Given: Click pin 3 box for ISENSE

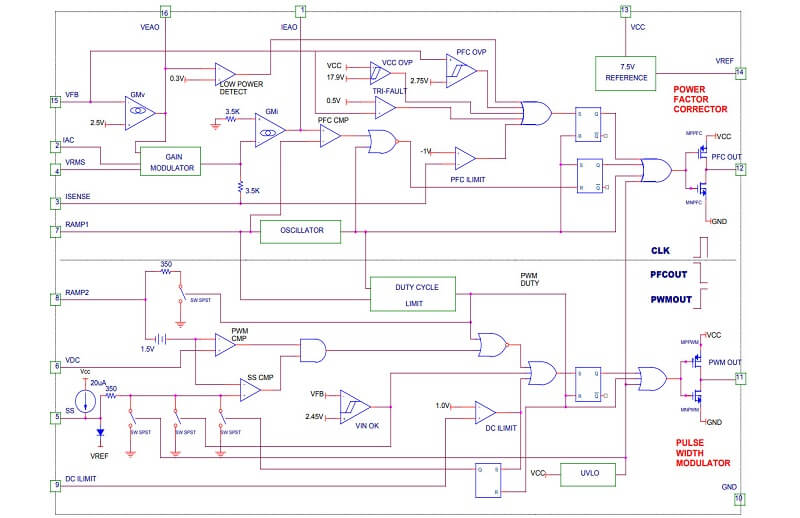Looking at the screenshot, I should pyautogui.click(x=56, y=203).
